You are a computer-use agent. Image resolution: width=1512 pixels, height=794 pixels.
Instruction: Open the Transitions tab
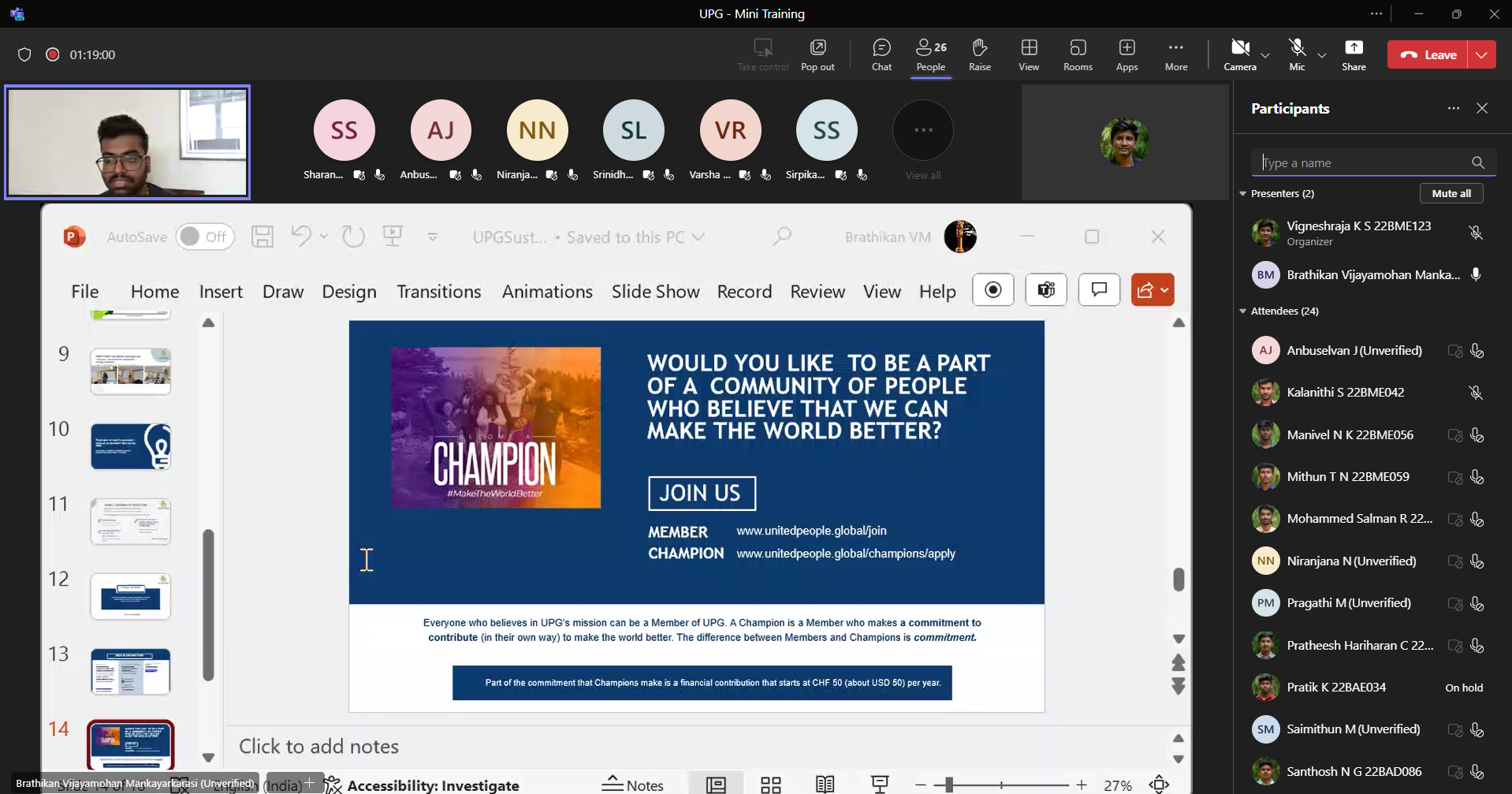pos(439,292)
